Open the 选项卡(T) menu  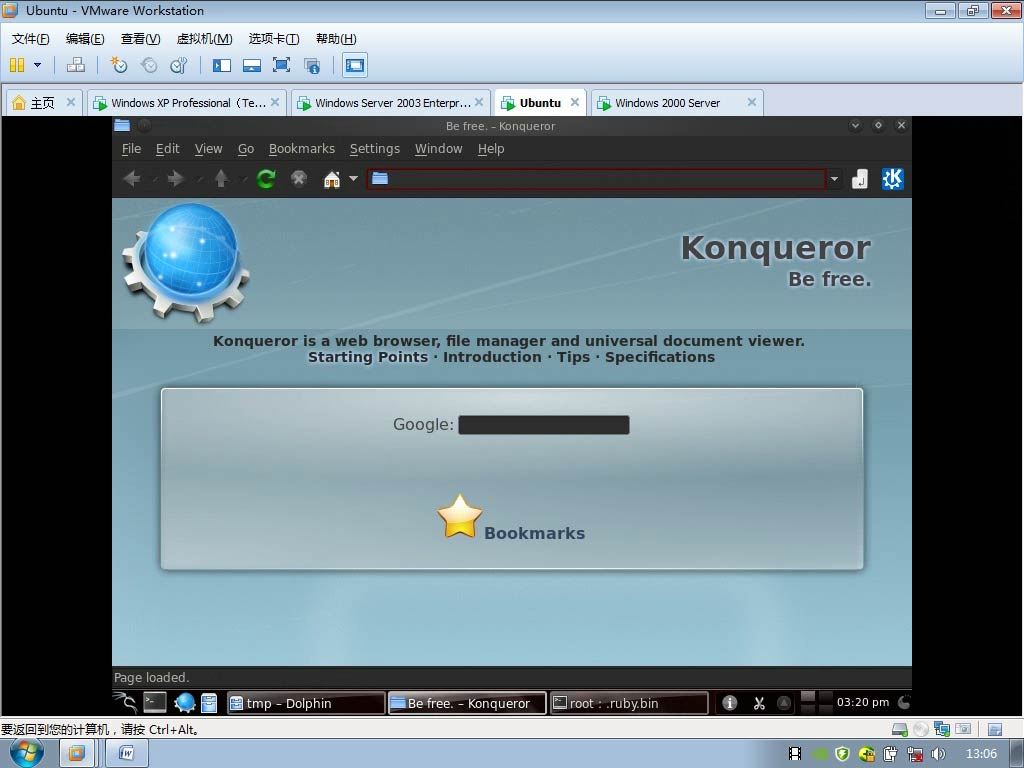tap(274, 39)
